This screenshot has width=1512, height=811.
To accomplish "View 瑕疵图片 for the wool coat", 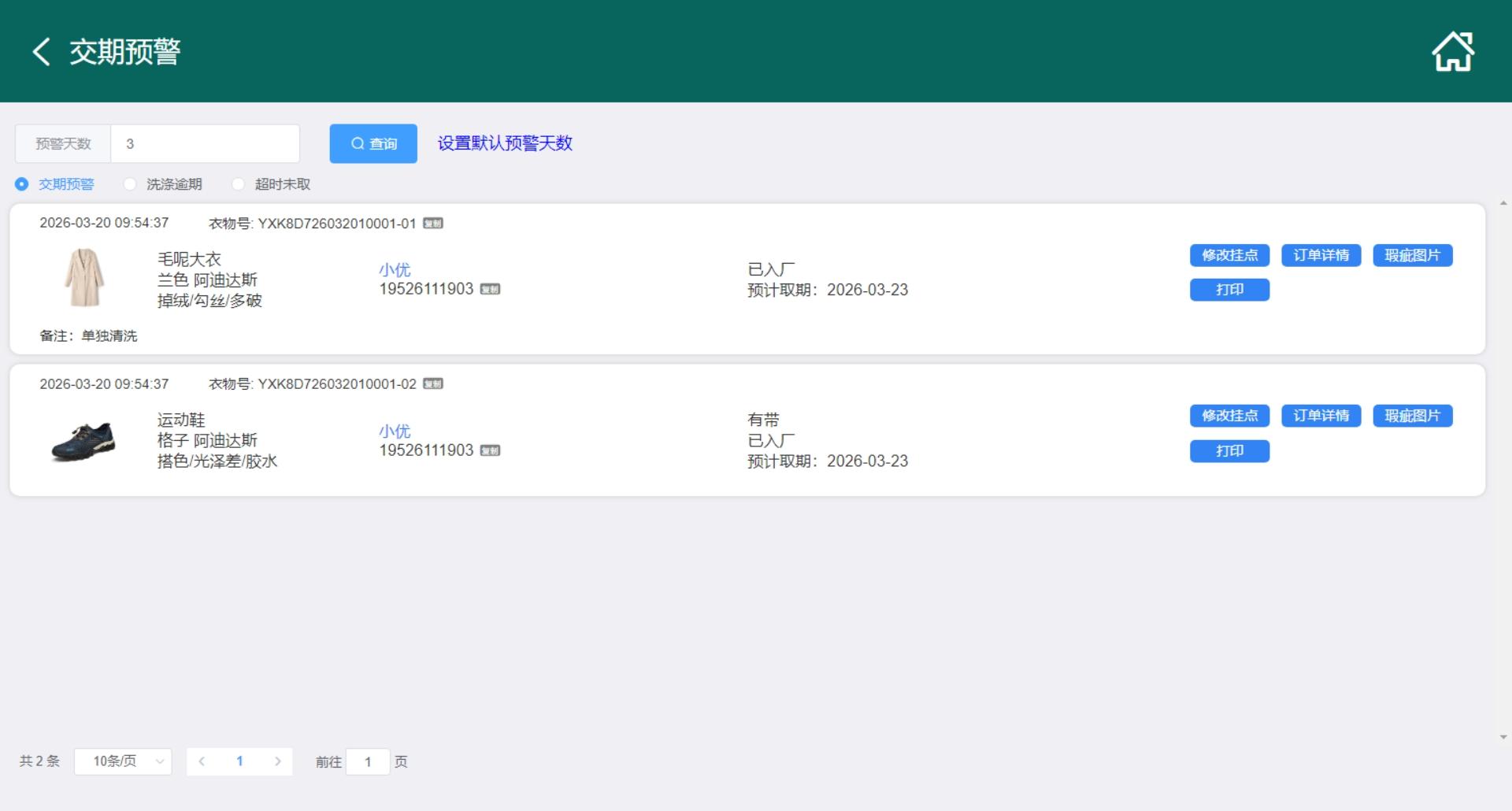I will [1412, 255].
